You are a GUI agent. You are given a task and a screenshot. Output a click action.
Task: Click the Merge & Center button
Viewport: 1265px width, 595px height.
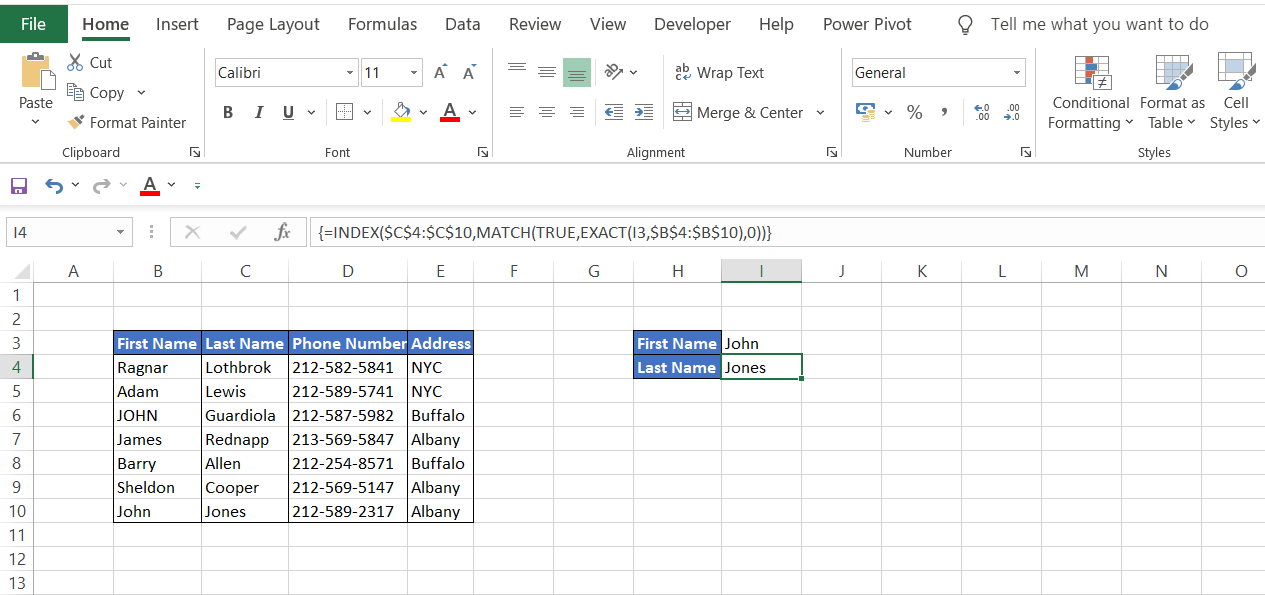(x=739, y=113)
